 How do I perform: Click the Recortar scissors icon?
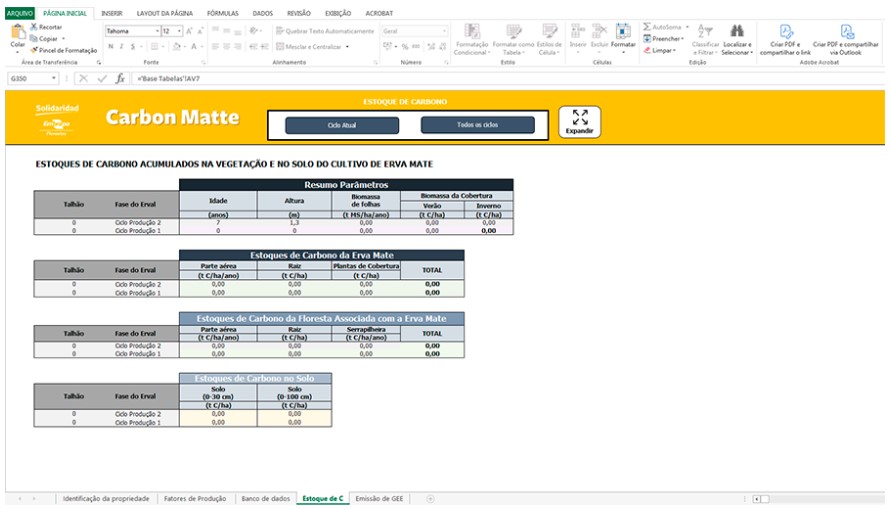pos(34,27)
